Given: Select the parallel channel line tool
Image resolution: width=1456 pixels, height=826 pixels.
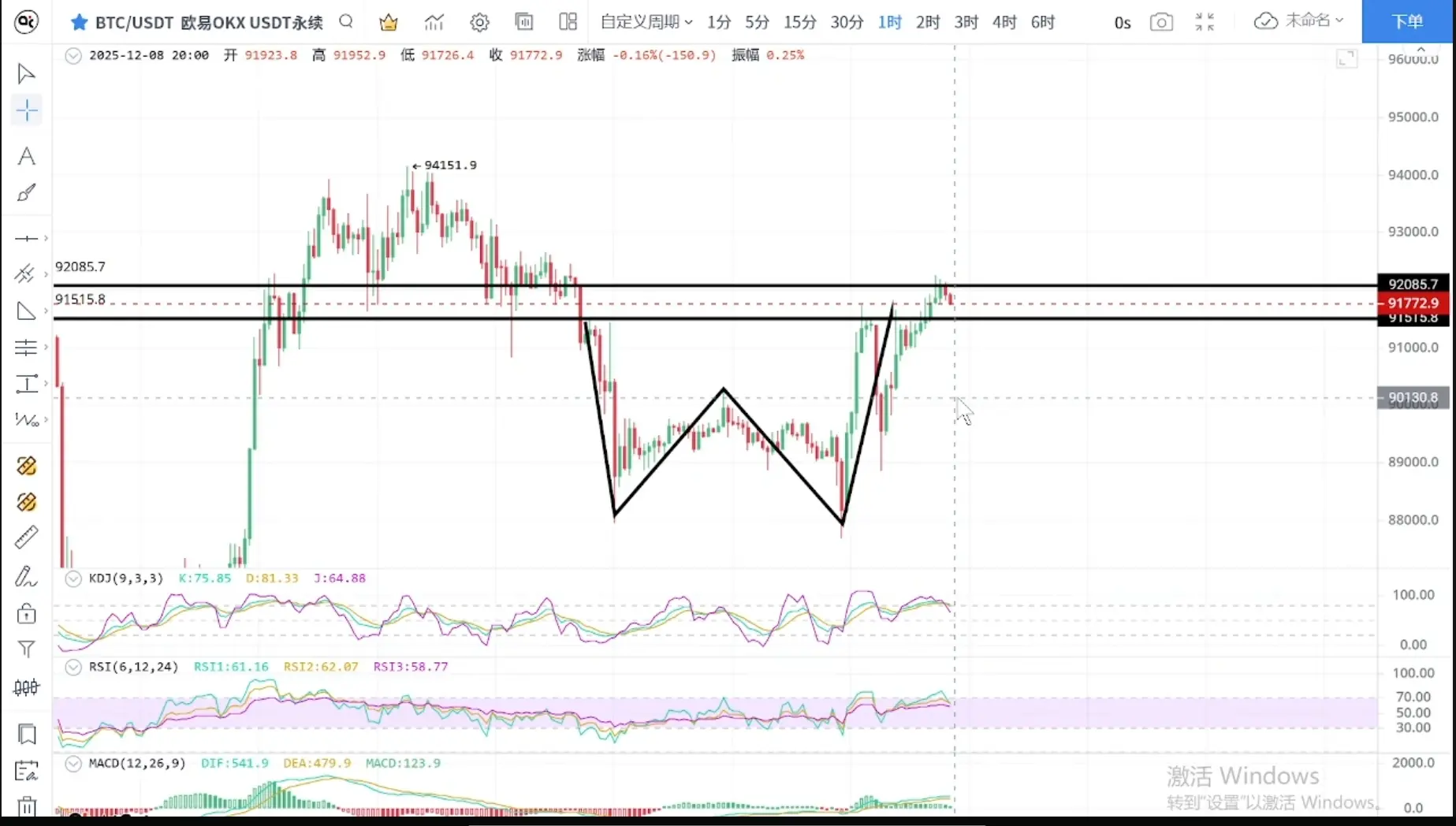Looking at the screenshot, I should 26,273.
